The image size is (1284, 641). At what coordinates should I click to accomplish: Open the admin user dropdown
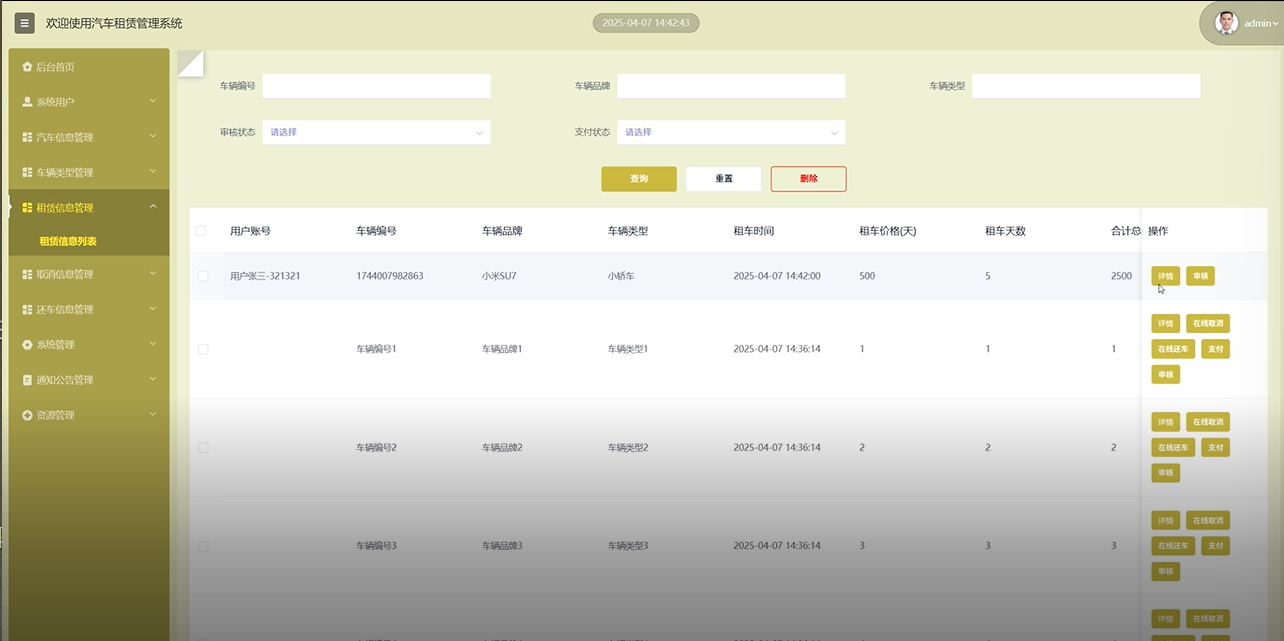[1260, 23]
